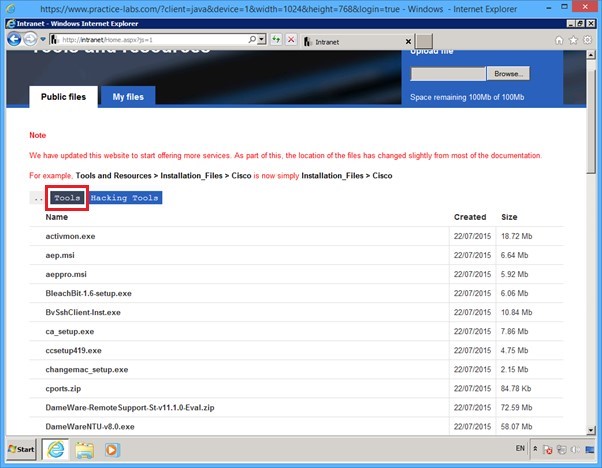Open the Tools gear icon
Image resolution: width=602 pixels, height=468 pixels.
(x=587, y=40)
